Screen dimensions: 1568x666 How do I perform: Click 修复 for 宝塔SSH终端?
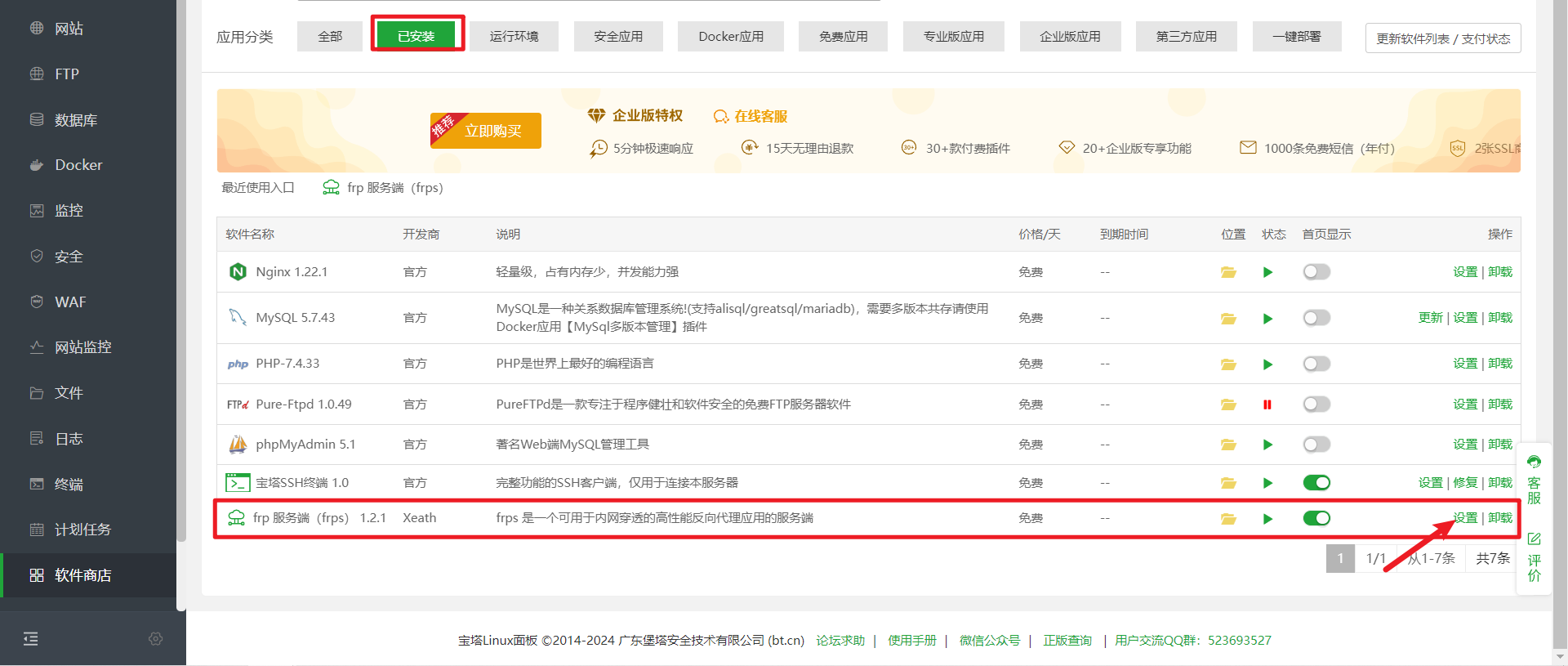pyautogui.click(x=1465, y=483)
